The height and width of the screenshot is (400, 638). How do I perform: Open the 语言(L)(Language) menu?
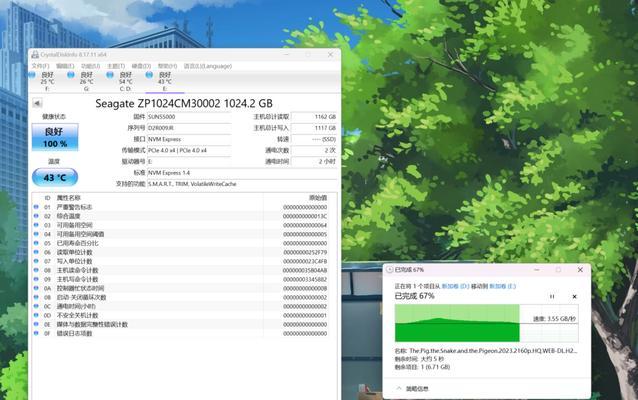click(x=208, y=66)
